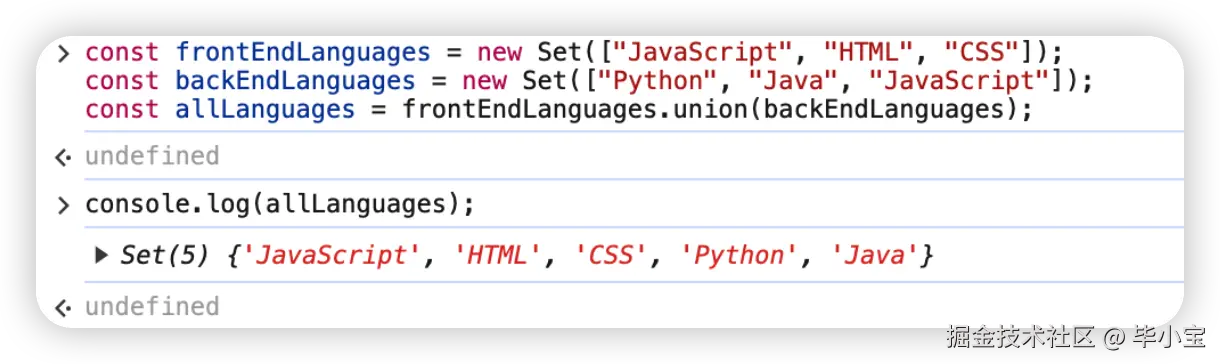The width and height of the screenshot is (1220, 364).
Task: Click 'frontEndLanguages.union(backEndLanguages)' expression
Action: point(709,109)
